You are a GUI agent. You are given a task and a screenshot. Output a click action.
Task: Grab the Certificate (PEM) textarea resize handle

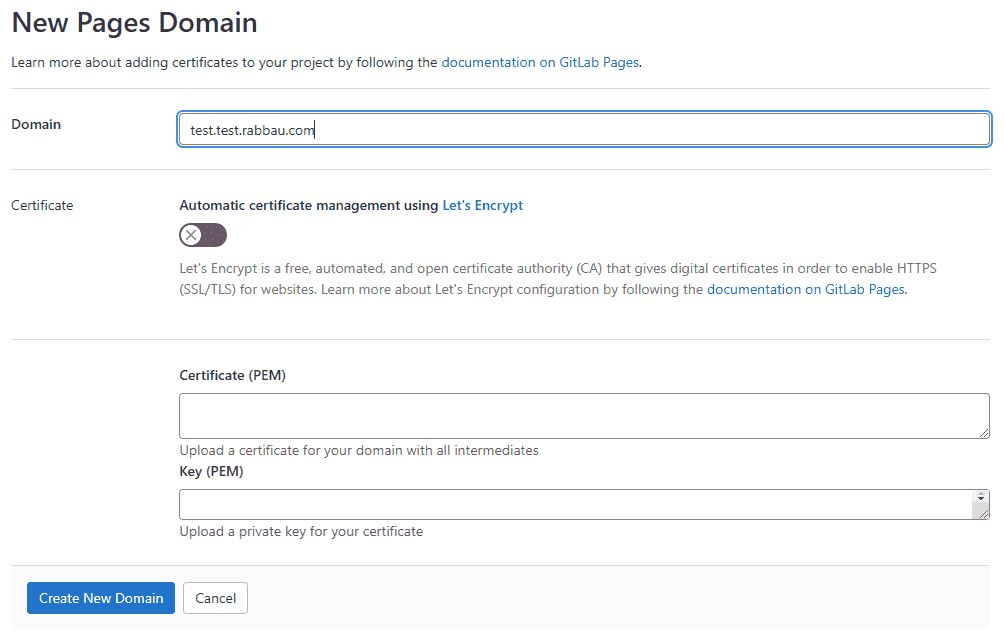pos(984,432)
